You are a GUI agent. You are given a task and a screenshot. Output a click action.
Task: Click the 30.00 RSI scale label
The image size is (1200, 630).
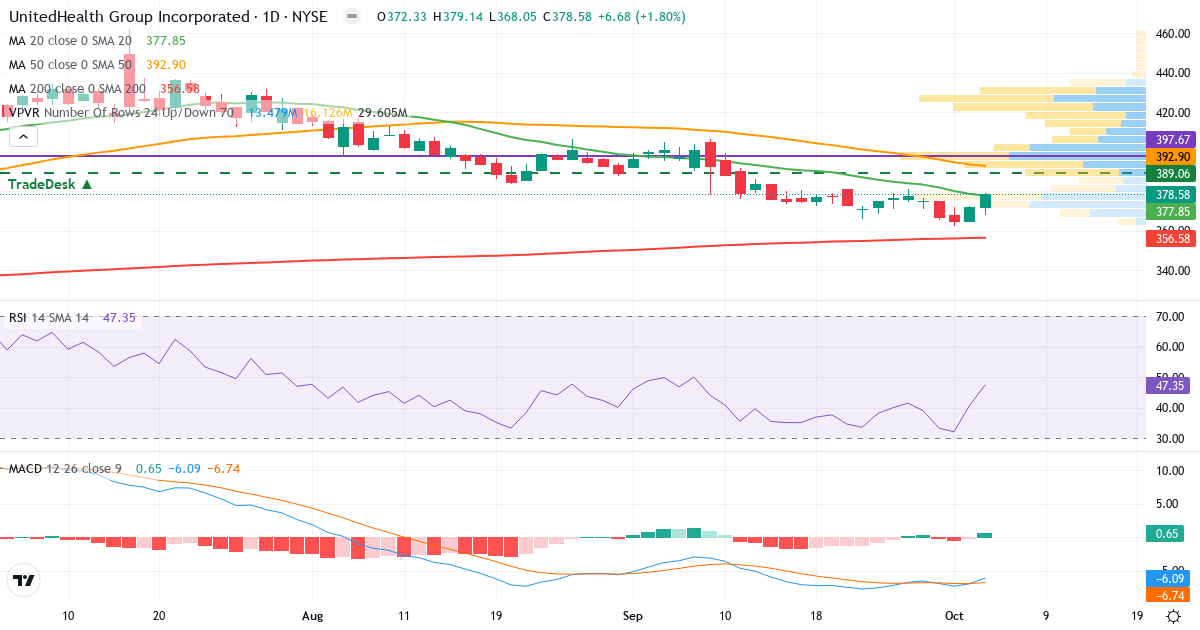coord(1168,439)
